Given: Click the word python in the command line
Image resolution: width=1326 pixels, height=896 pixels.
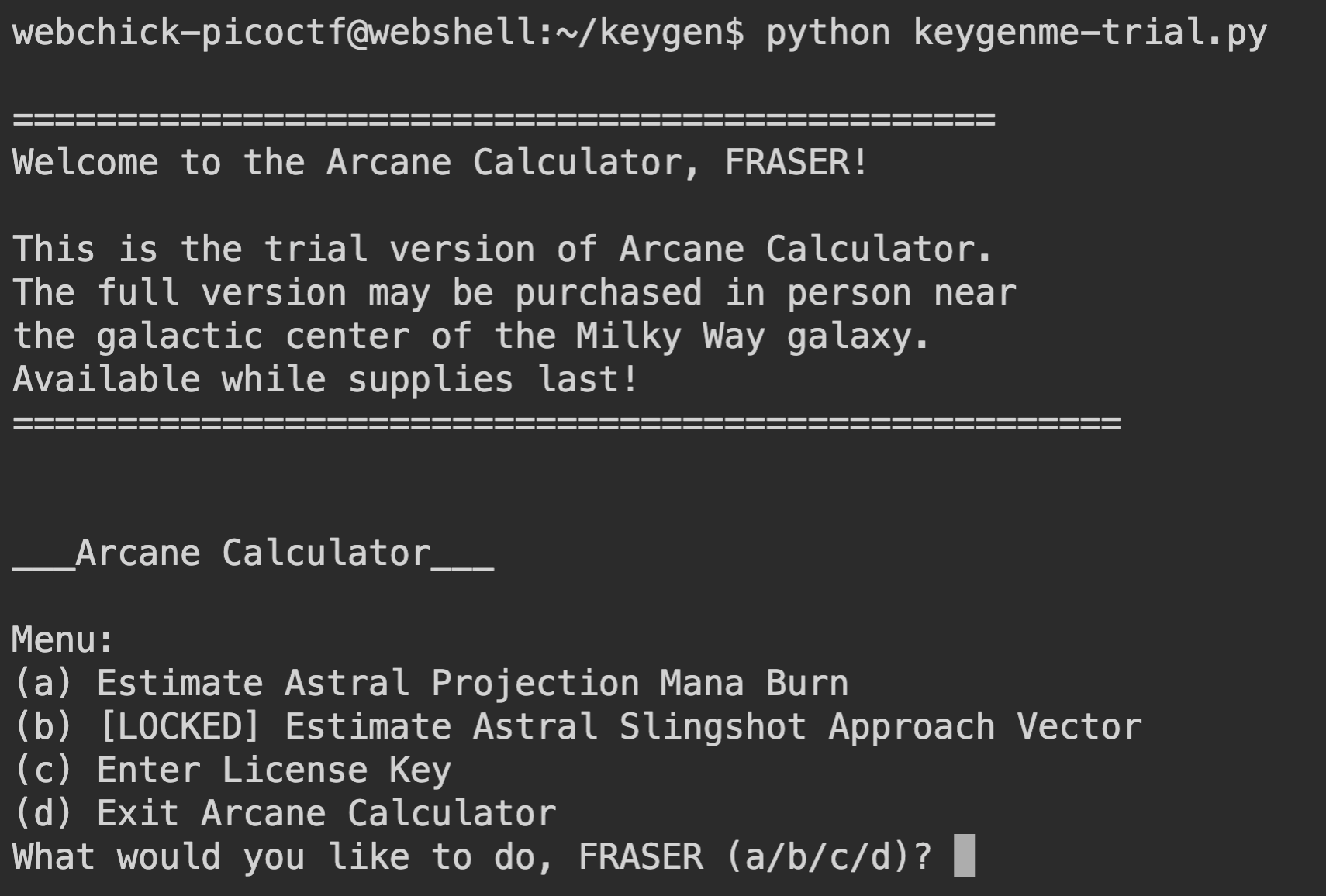Looking at the screenshot, I should coord(827,33).
